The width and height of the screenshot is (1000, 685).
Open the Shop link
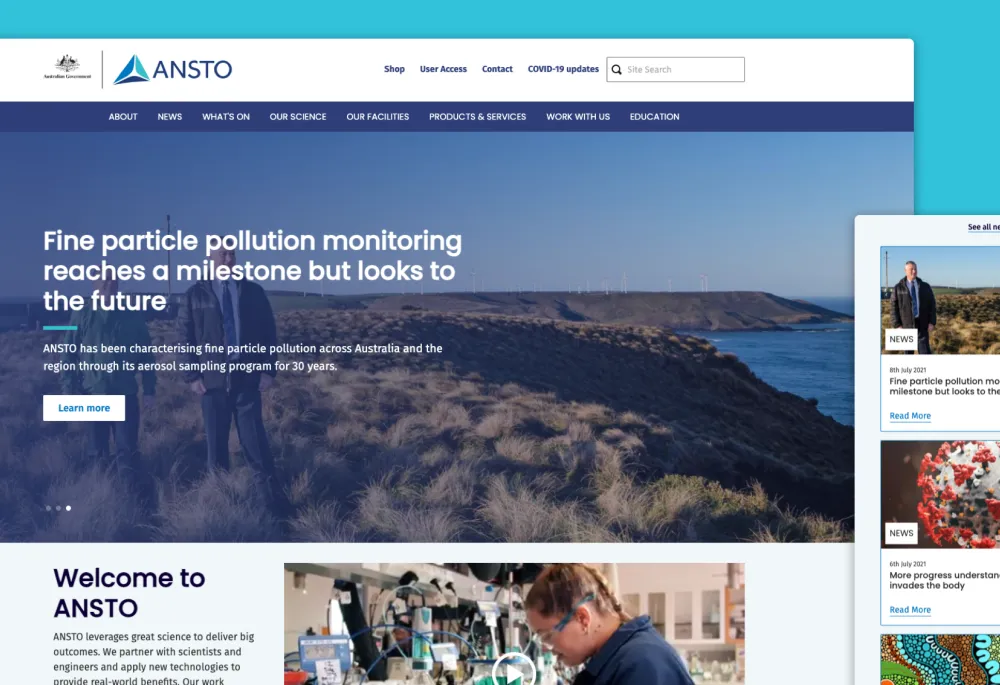click(394, 70)
